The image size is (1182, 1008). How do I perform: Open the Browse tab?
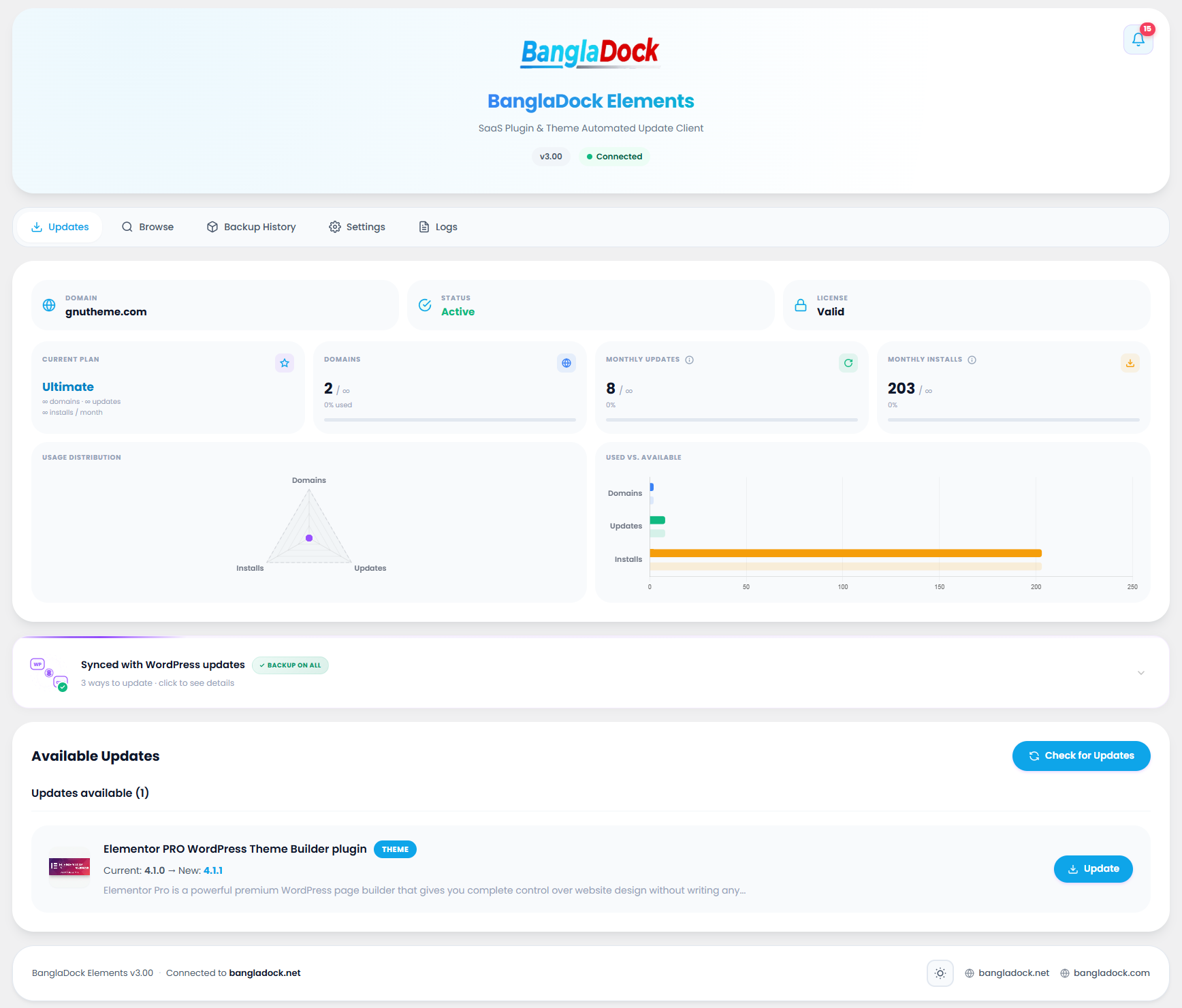coord(148,227)
